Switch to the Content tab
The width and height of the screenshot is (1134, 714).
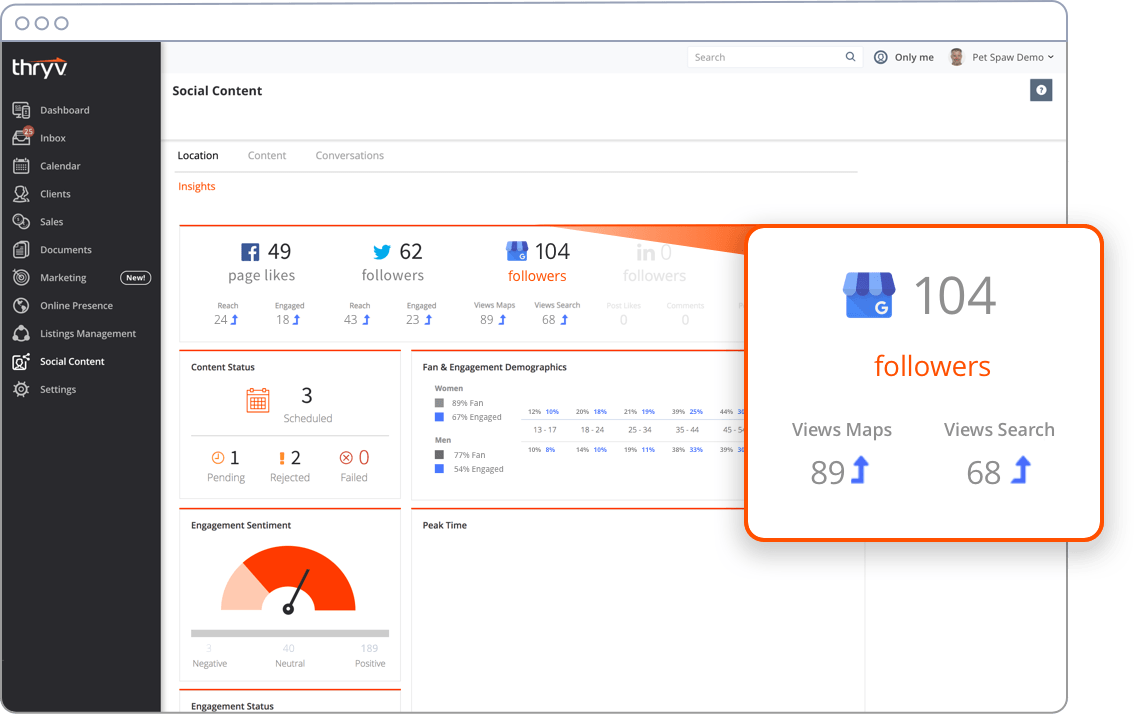click(x=267, y=156)
